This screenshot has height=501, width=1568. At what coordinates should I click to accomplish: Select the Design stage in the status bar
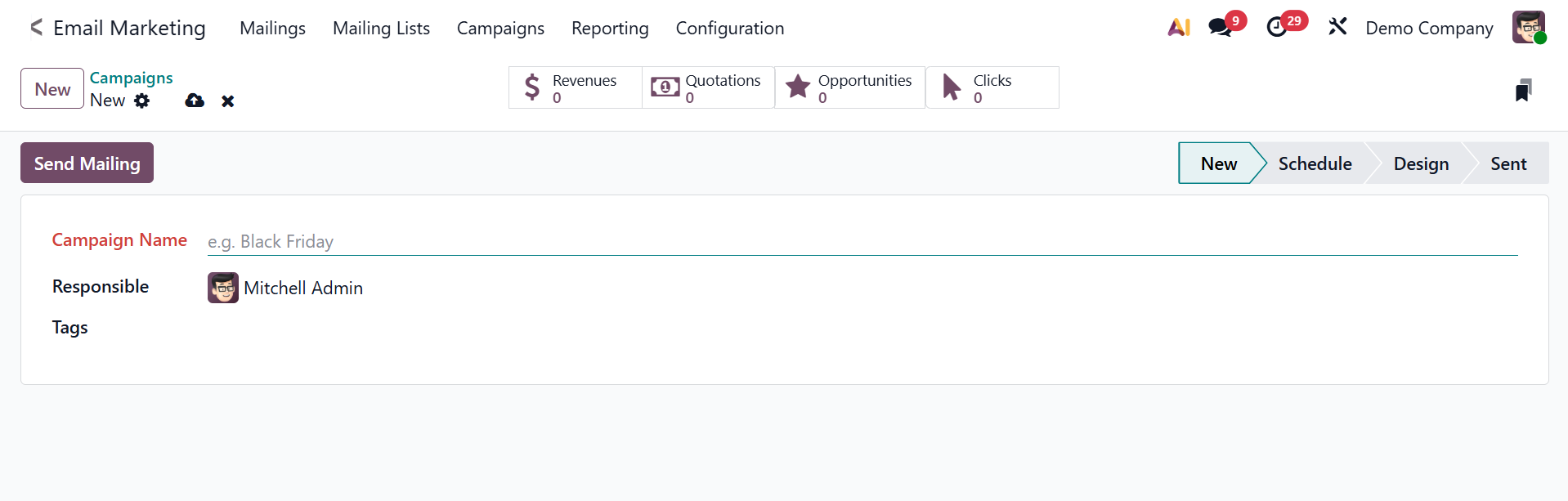(1420, 163)
